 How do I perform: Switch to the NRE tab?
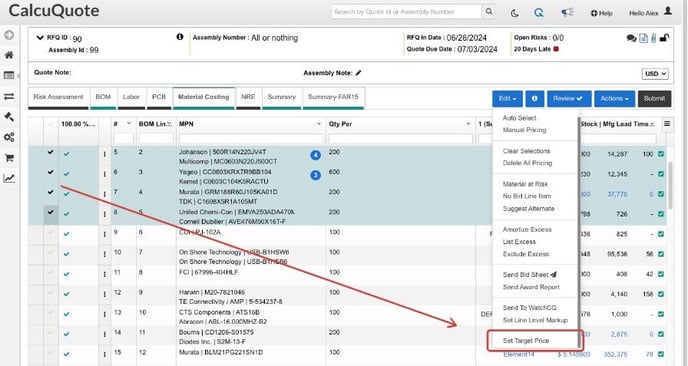[248, 97]
